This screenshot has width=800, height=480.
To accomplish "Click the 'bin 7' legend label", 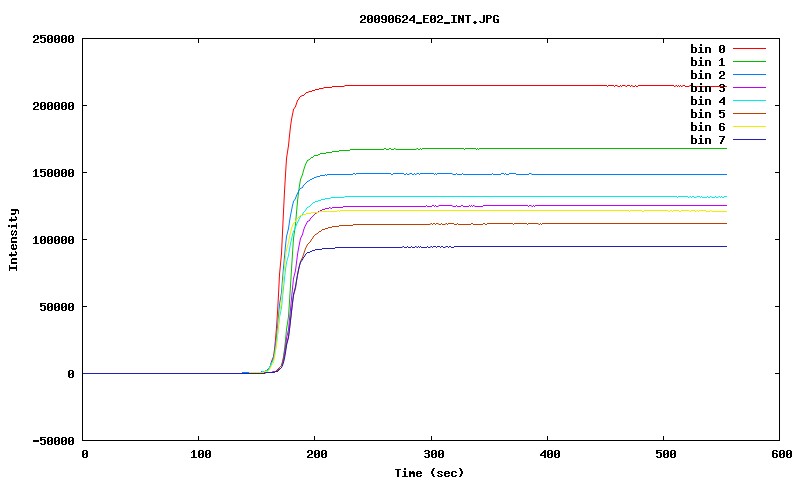I will coord(708,140).
